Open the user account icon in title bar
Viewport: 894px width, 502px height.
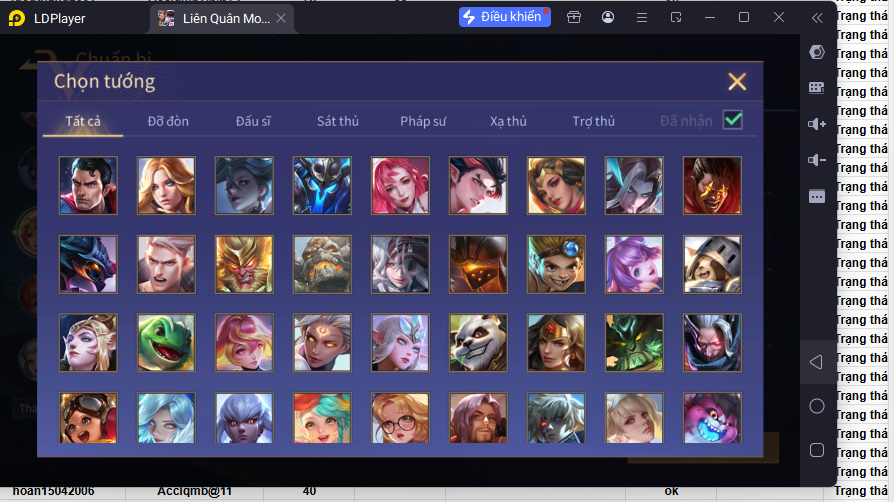tap(608, 18)
